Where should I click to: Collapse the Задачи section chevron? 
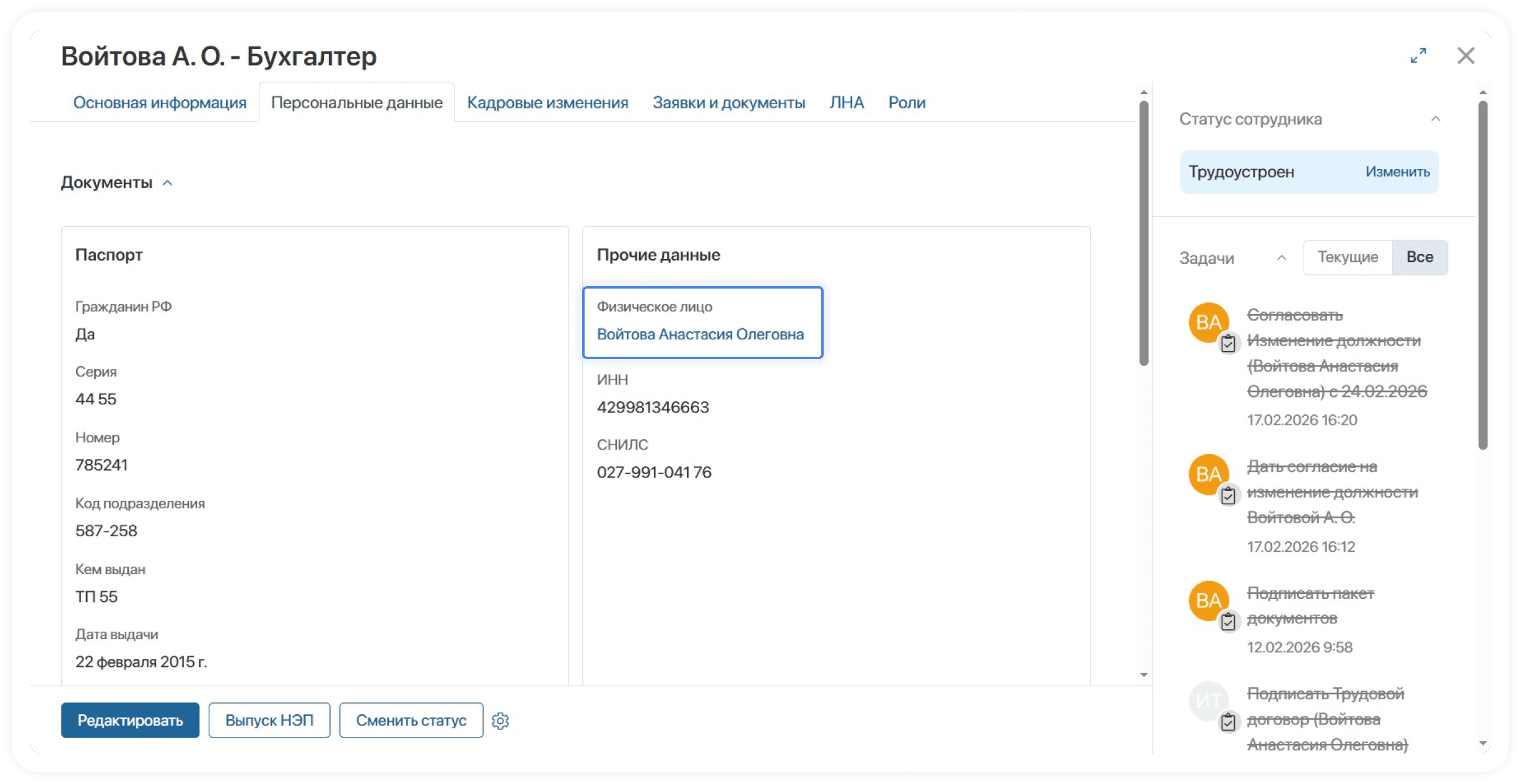1281,258
